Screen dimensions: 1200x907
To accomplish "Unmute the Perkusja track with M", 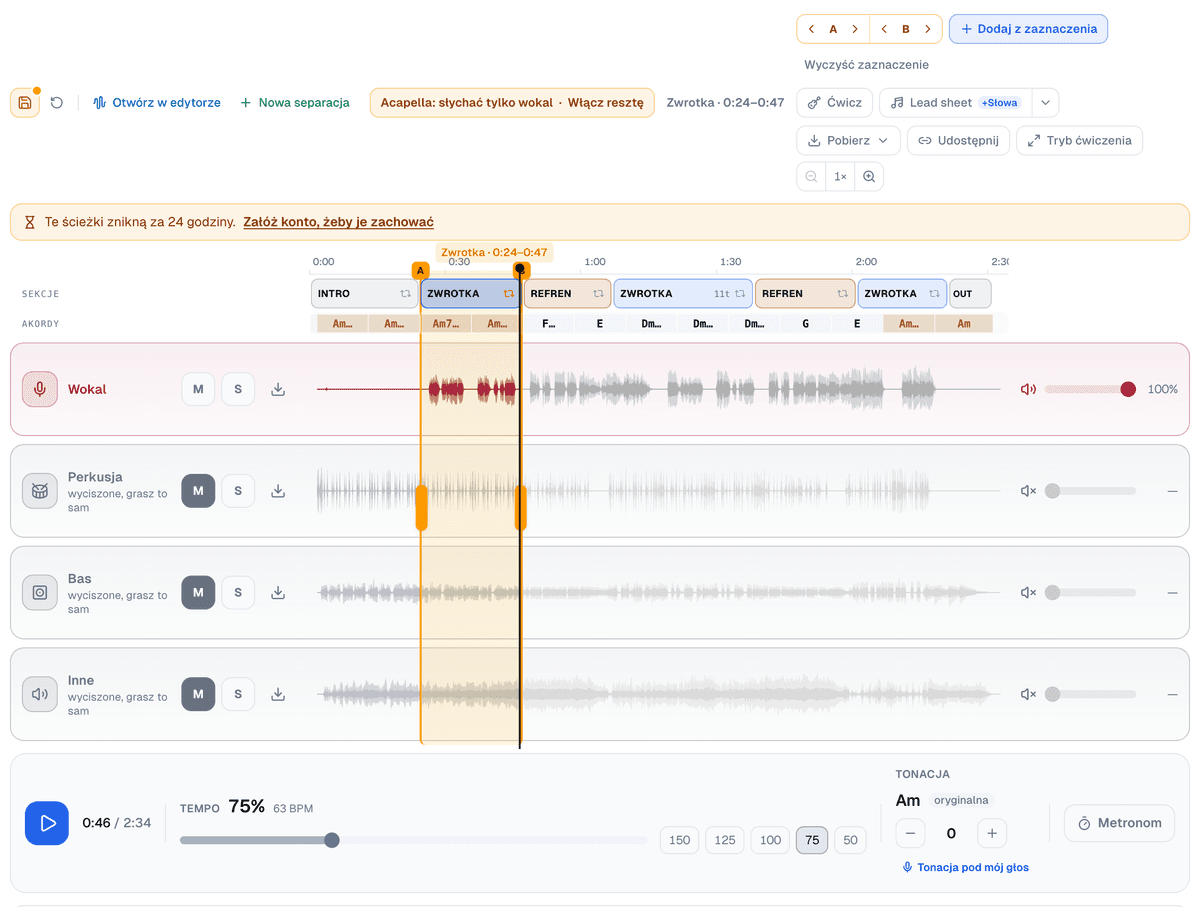I will coord(198,491).
